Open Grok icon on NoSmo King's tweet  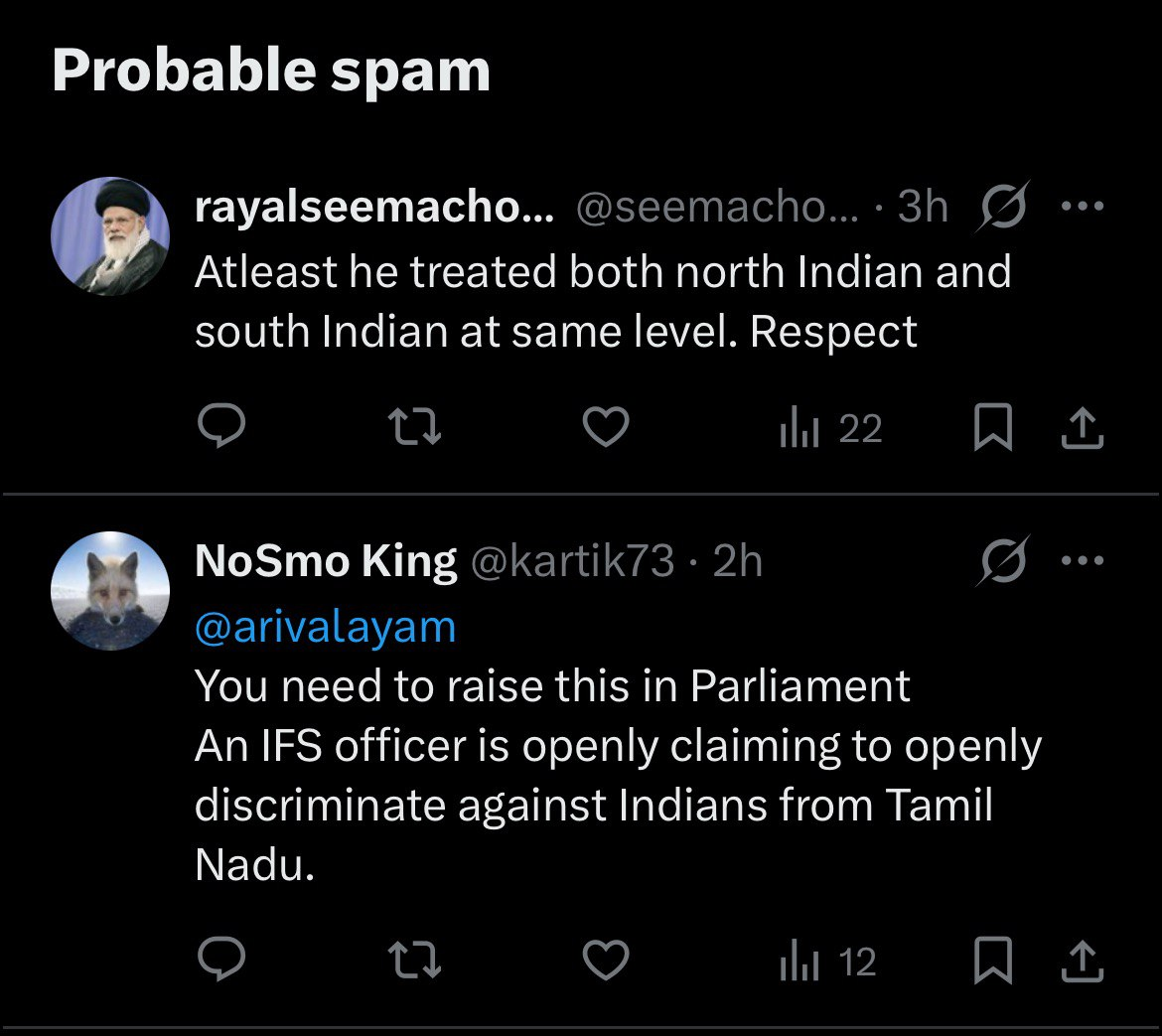pos(1003,562)
